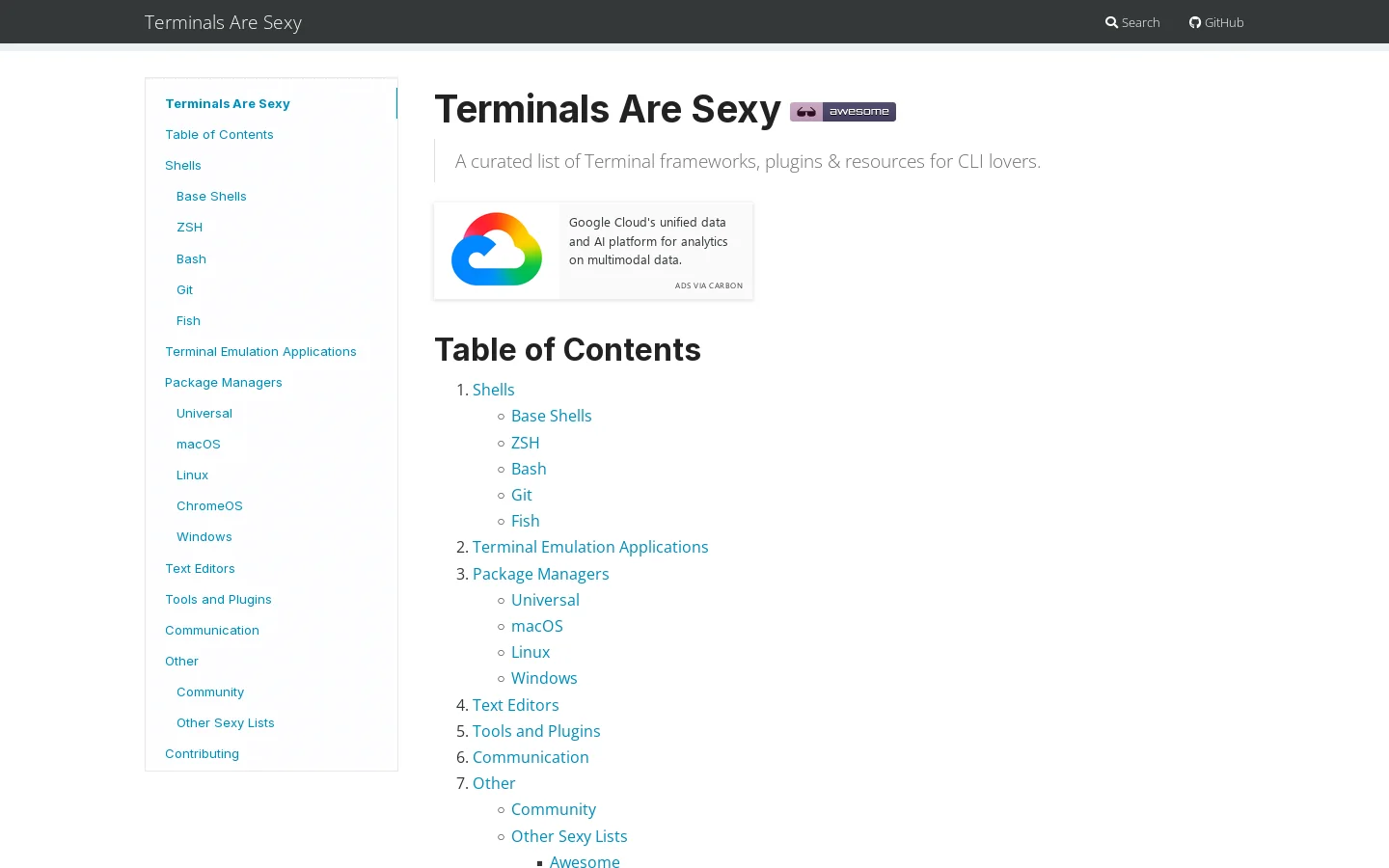Viewport: 1389px width, 868px height.
Task: Select Bash in the sidebar
Action: pos(191,258)
